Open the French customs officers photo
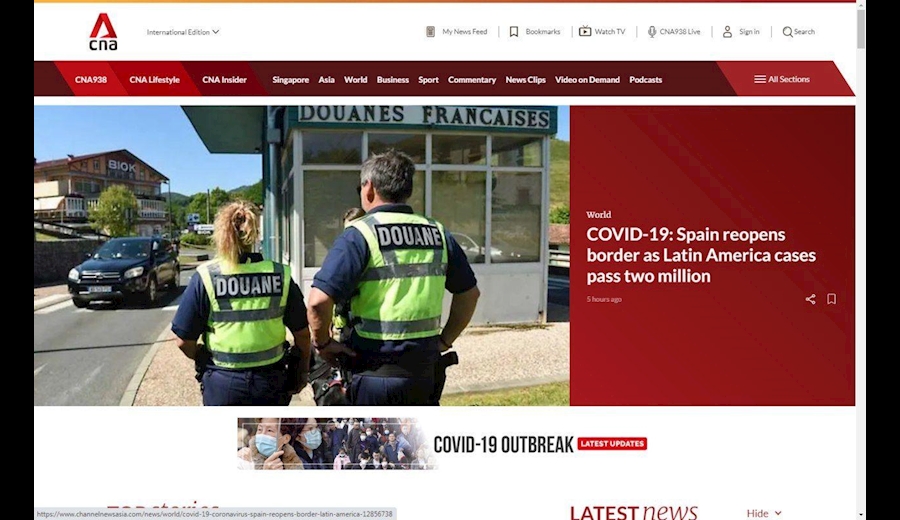The image size is (900, 520). point(301,255)
